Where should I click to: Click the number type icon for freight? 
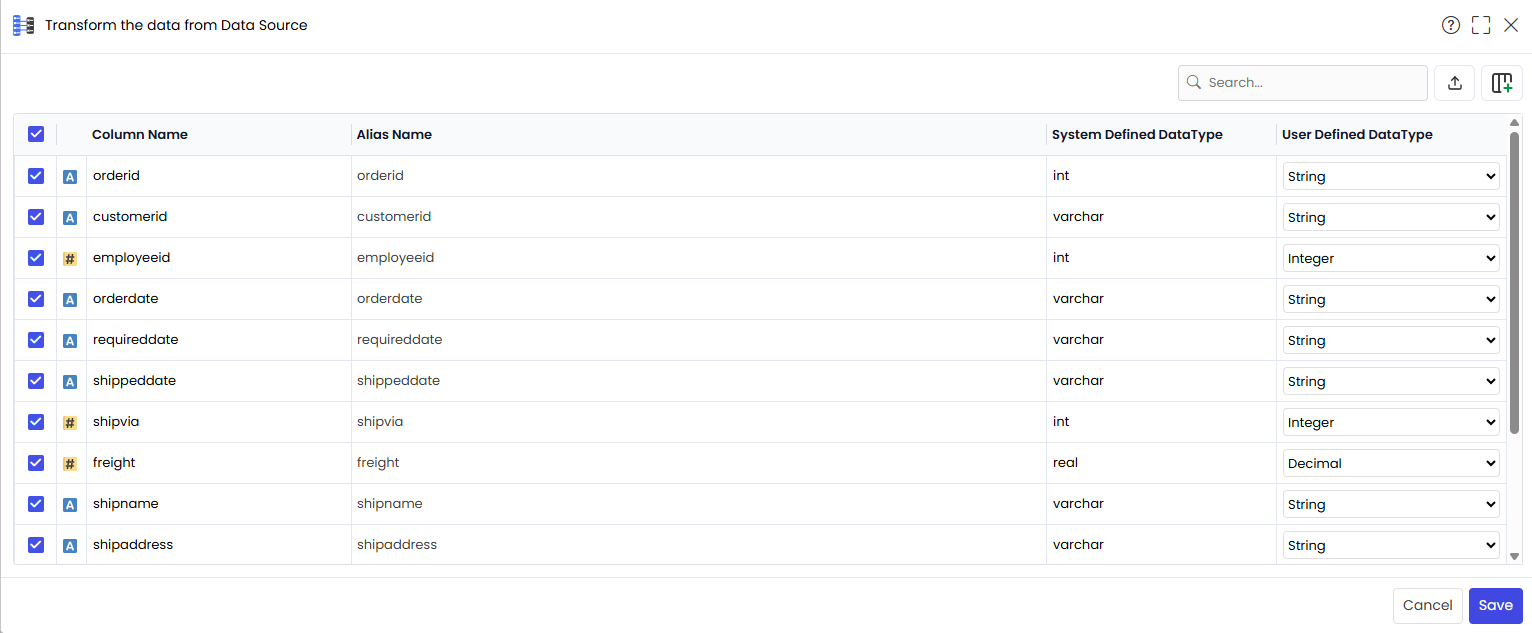70,464
